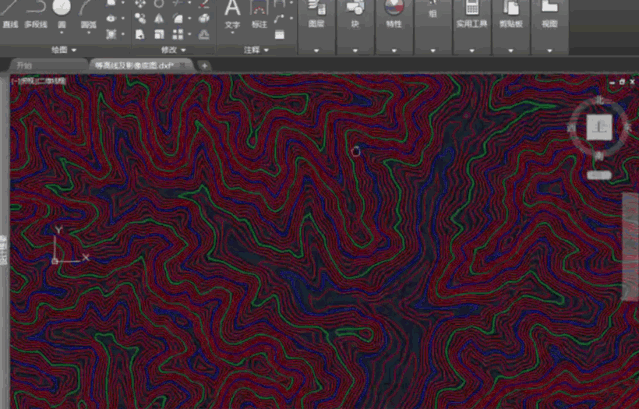Open the Utilities (实用工具) panel button
639x409 pixels.
(472, 14)
